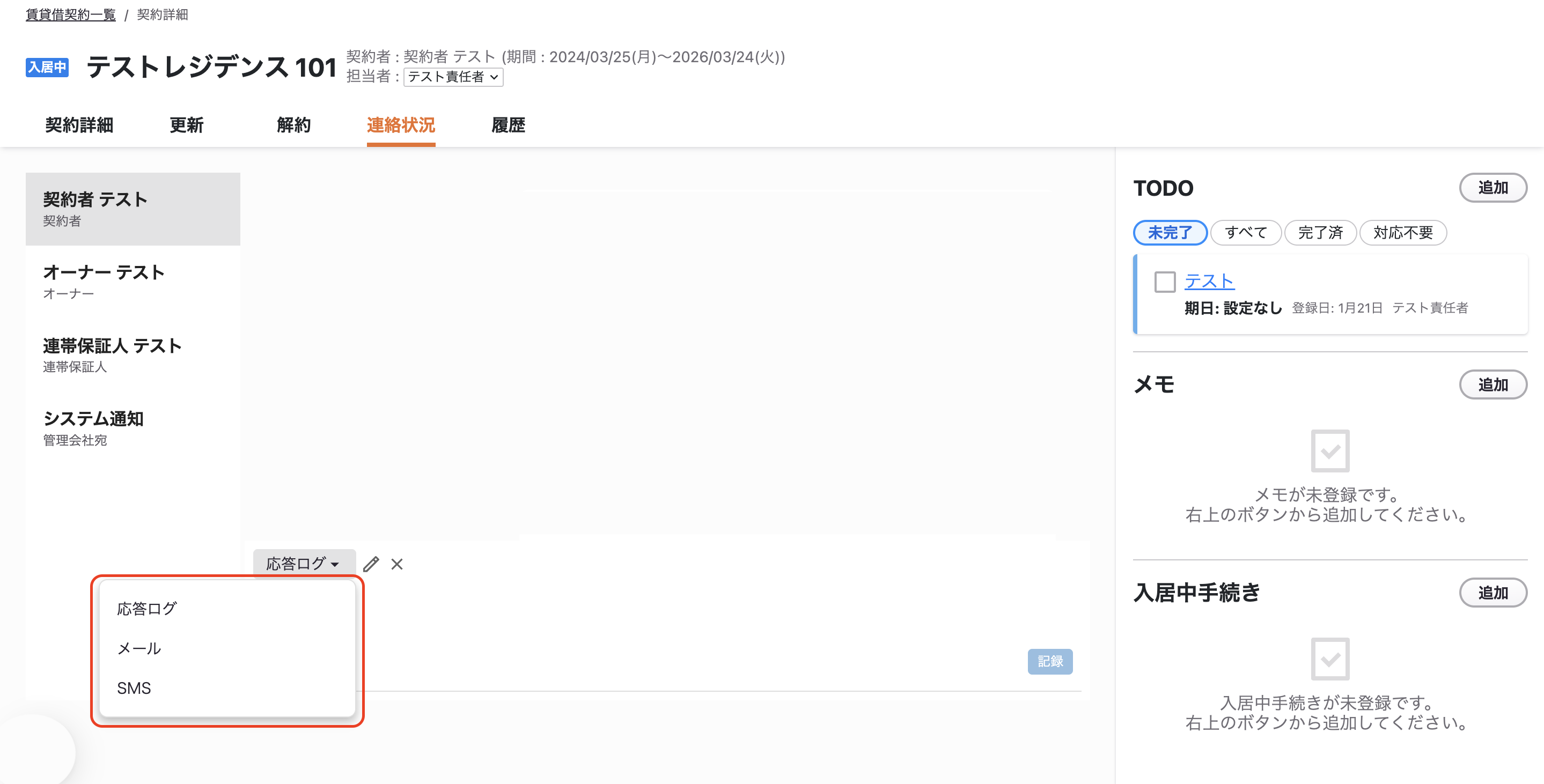The image size is (1544, 784).
Task: Go to the 解約 tab
Action: pyautogui.click(x=293, y=124)
